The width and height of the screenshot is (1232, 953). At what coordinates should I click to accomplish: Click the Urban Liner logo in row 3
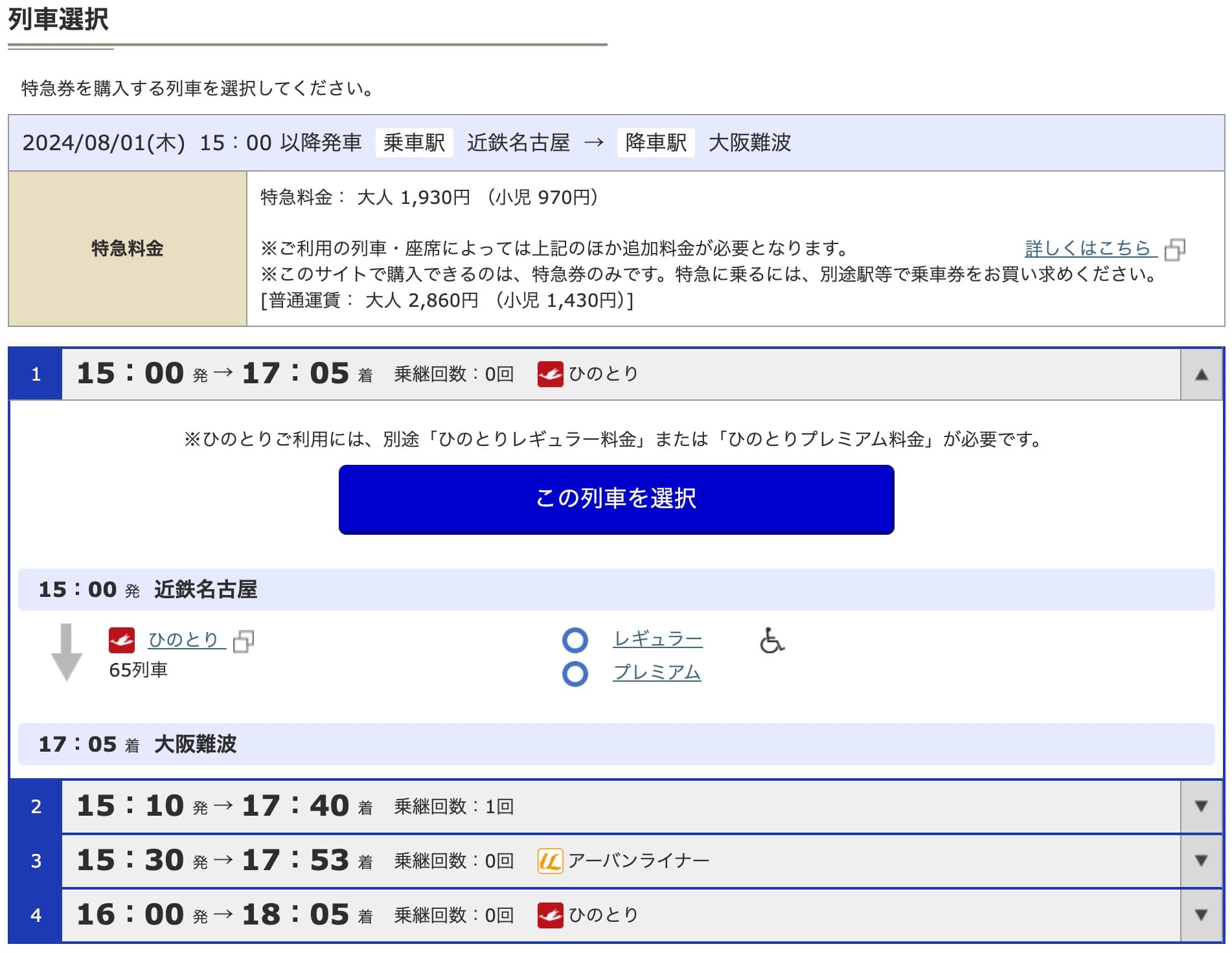point(550,861)
